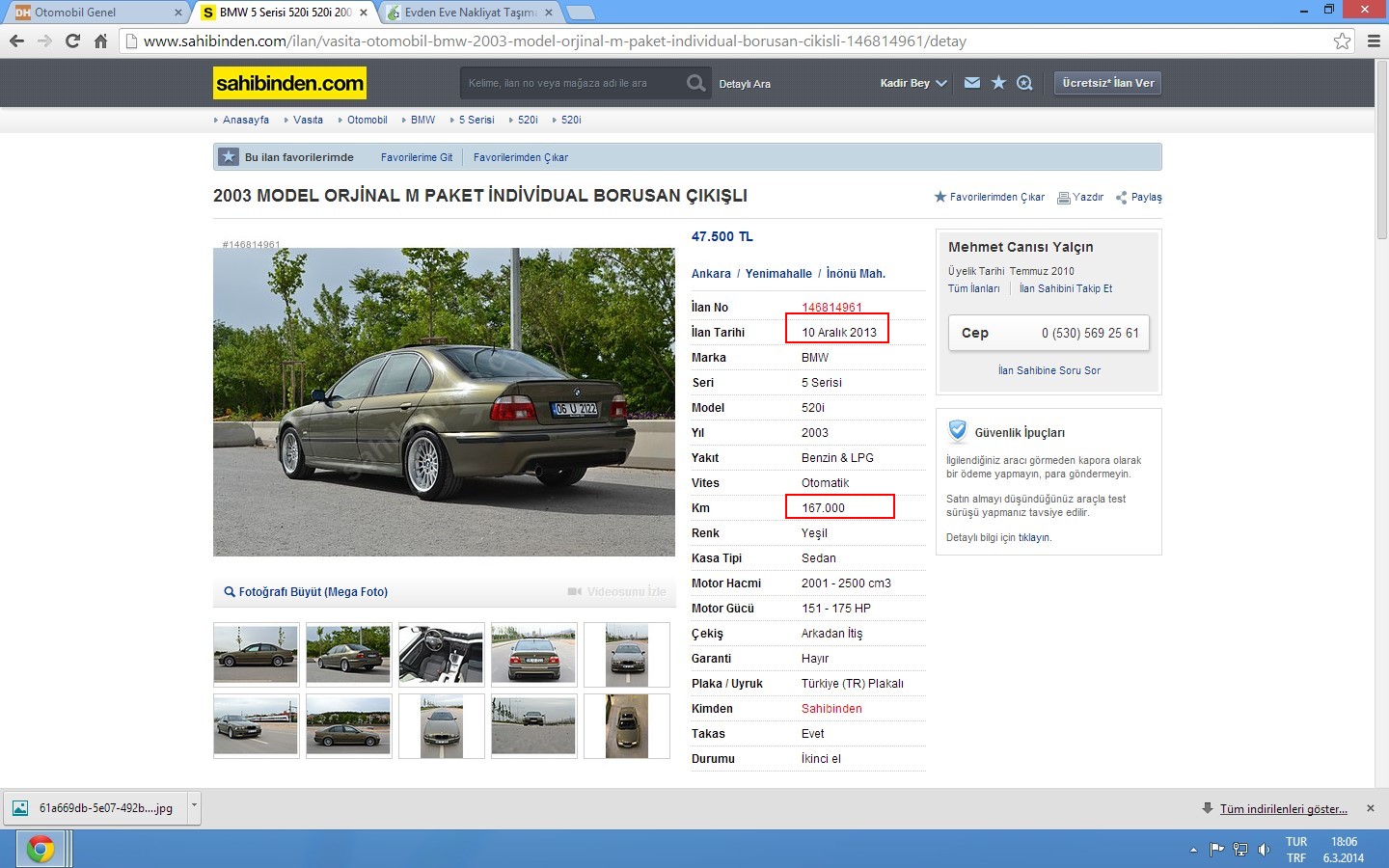Expand the Kadir Bey account menu
This screenshot has height=868, width=1389.
913,83
